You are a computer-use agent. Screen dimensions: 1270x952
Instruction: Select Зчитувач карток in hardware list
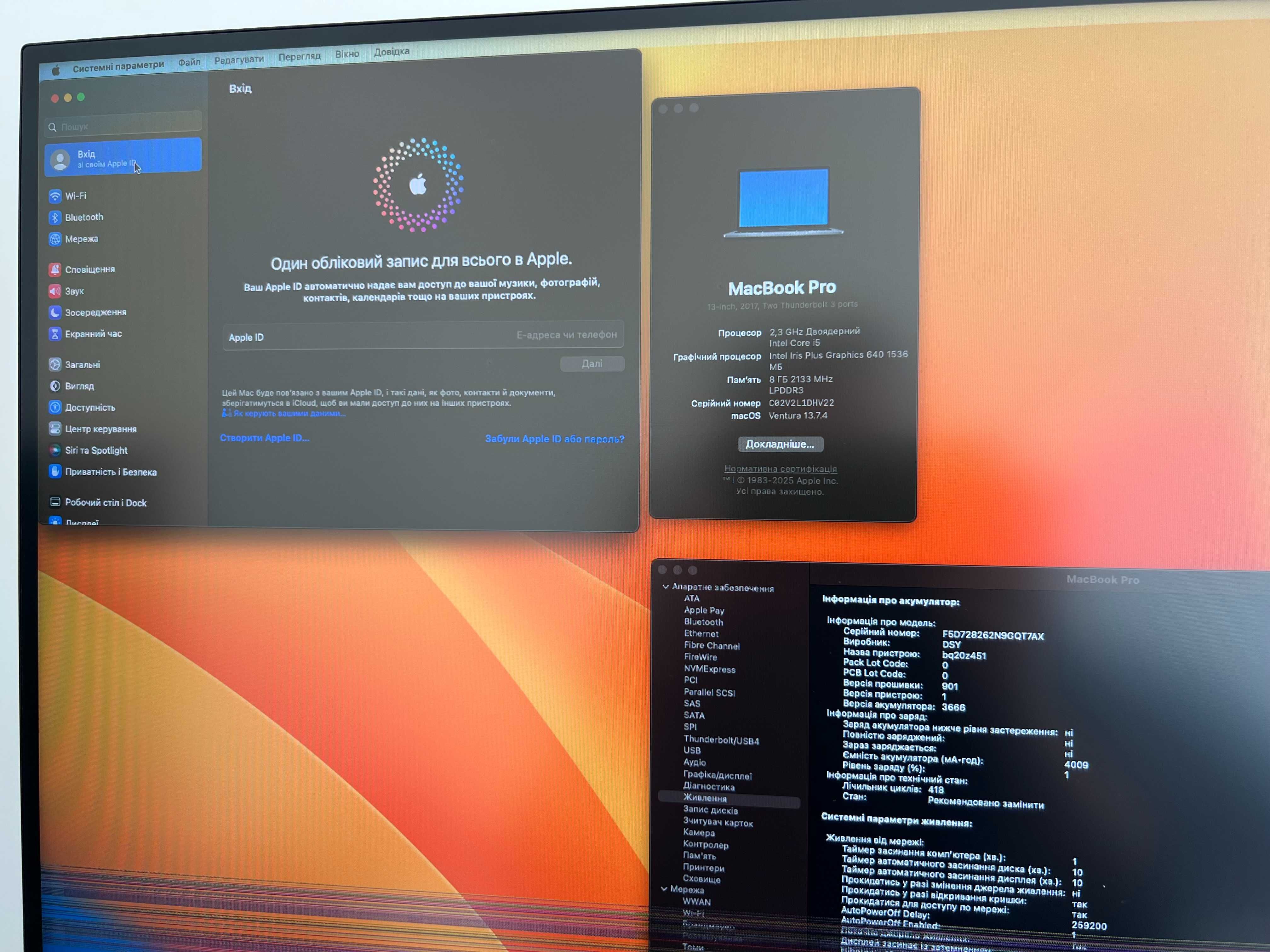[718, 822]
